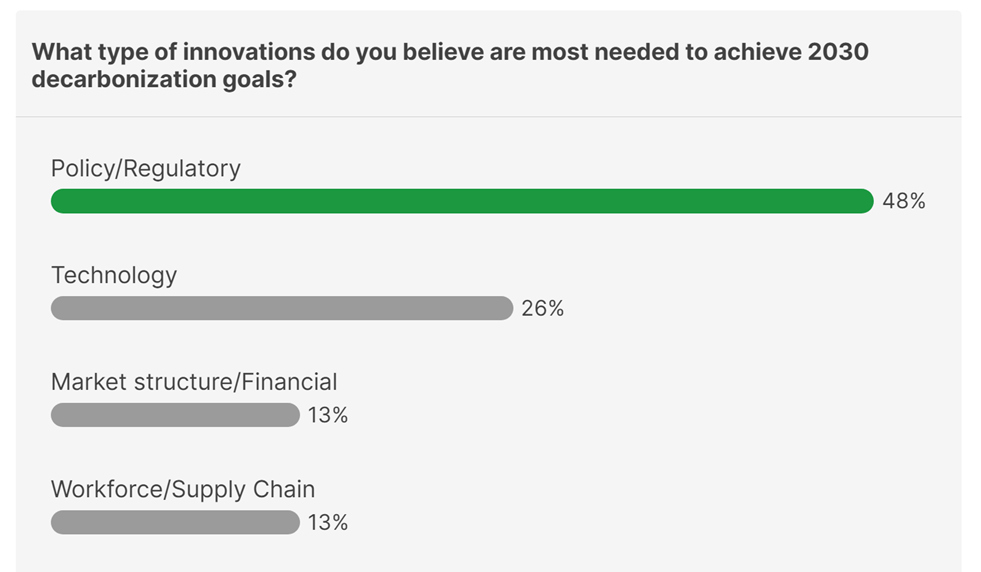981x572 pixels.
Task: Click the 13% next to Market structure bar
Action: (x=328, y=415)
